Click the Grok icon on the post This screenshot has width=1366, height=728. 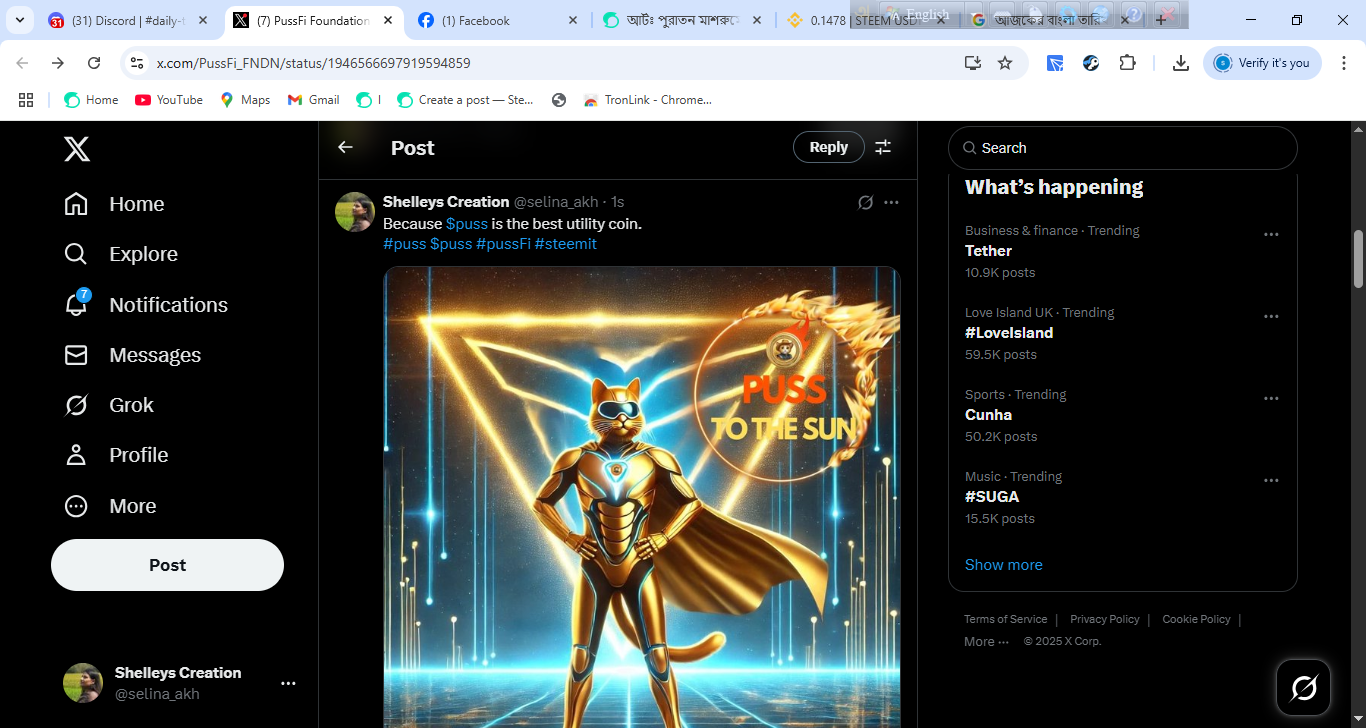point(866,202)
